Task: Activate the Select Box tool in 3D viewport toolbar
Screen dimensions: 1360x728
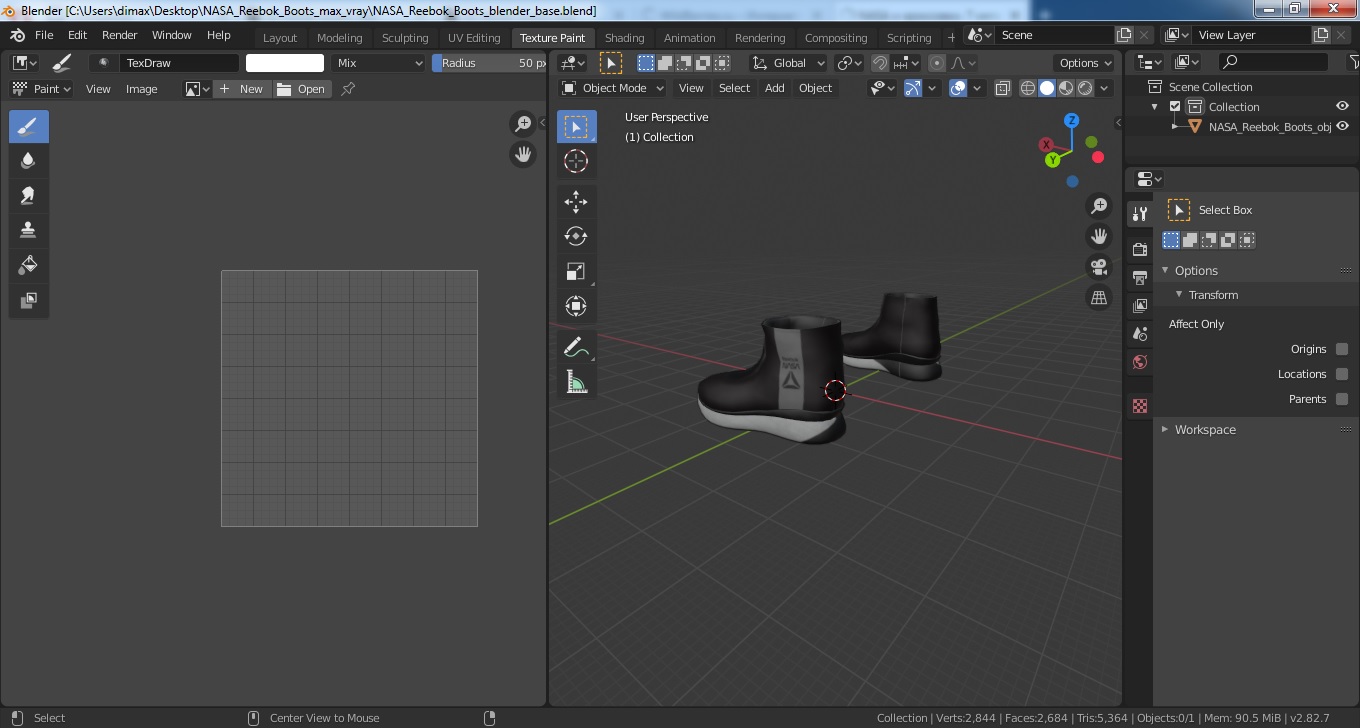Action: coord(576,127)
